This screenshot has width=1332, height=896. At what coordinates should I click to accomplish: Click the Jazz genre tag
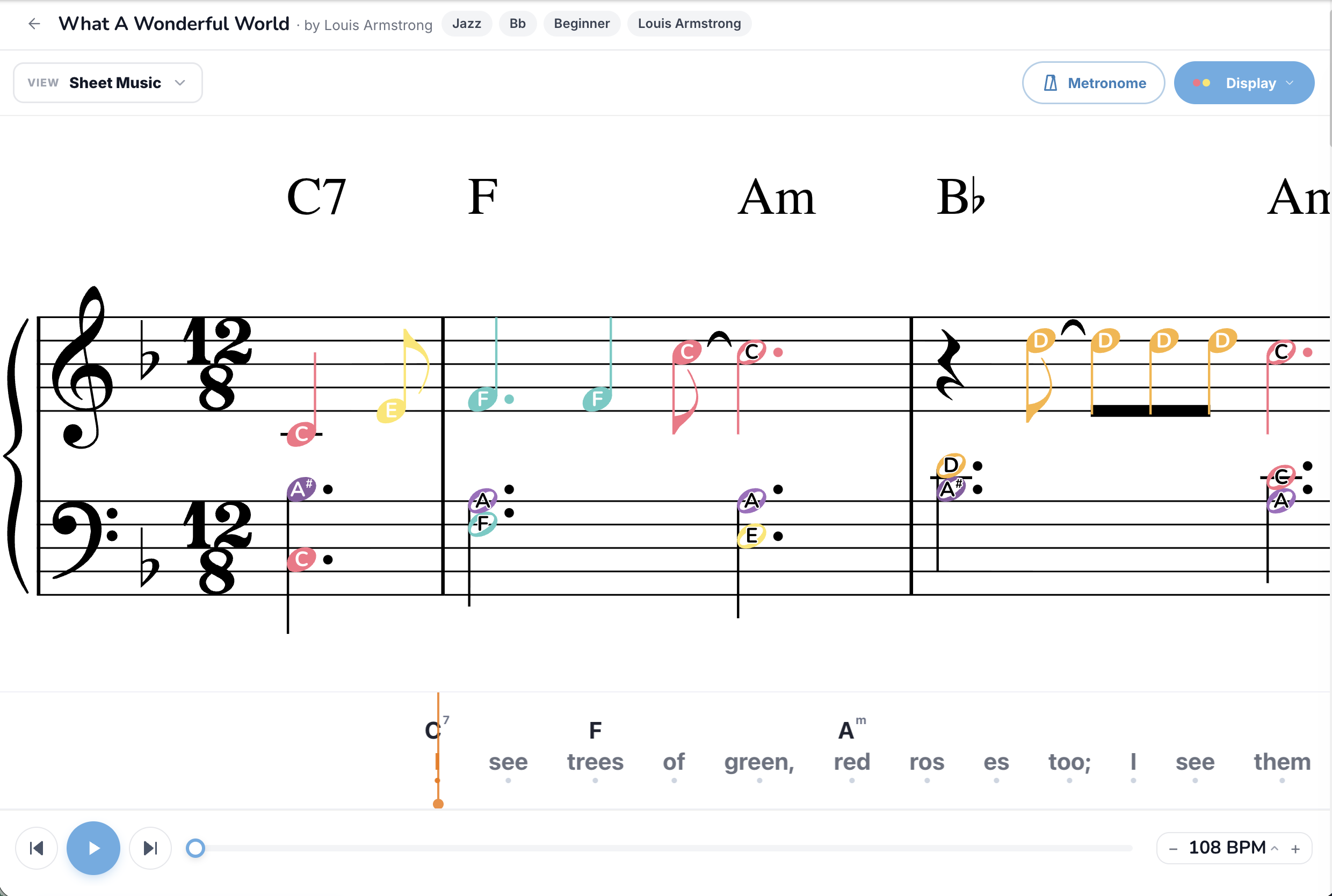(x=466, y=24)
